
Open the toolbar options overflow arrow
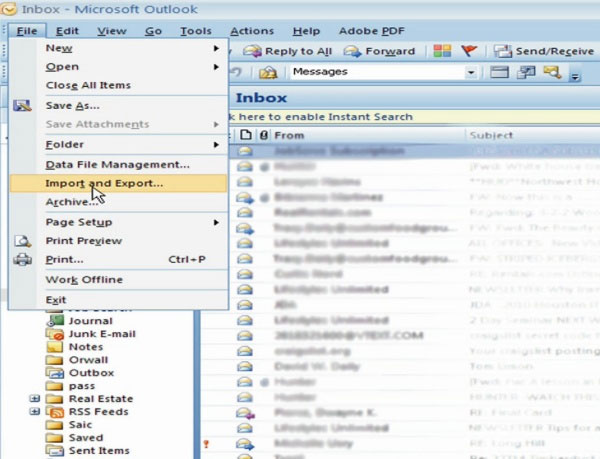[x=575, y=76]
